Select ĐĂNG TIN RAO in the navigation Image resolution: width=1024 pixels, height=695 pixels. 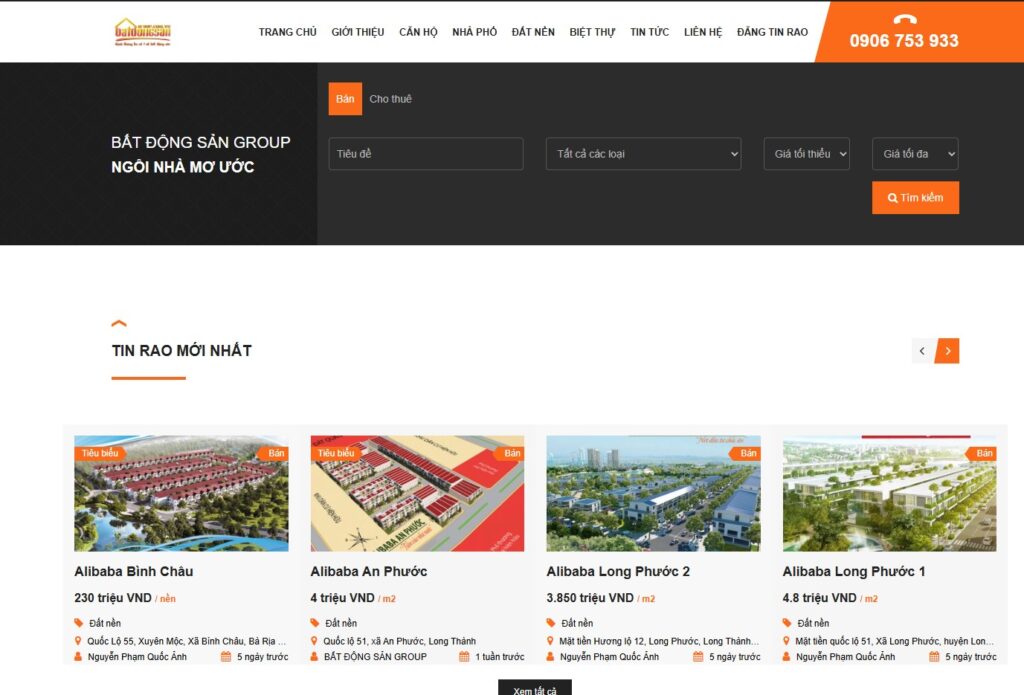click(772, 31)
